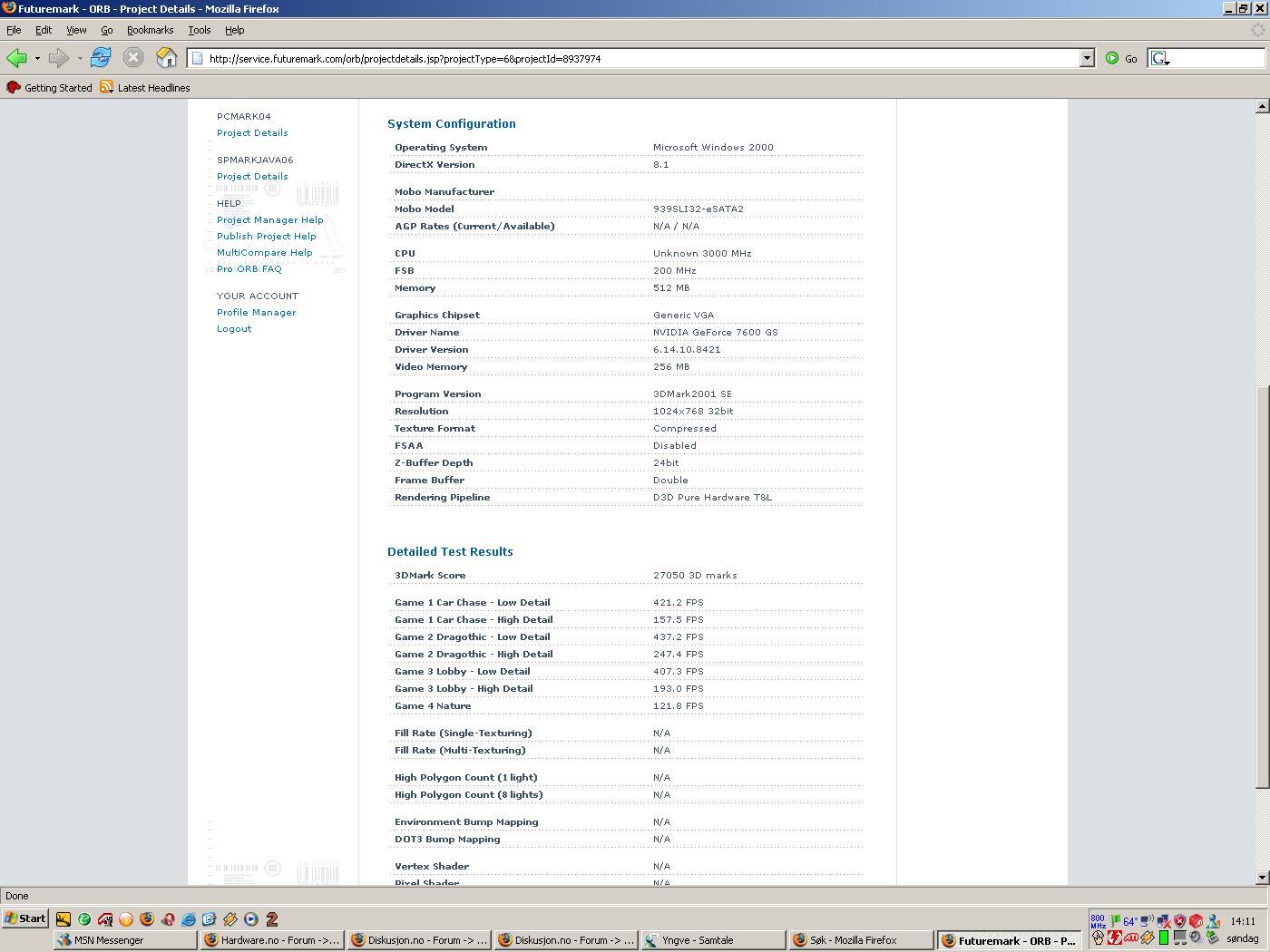
Task: Open the Edit menu
Action: 44,30
